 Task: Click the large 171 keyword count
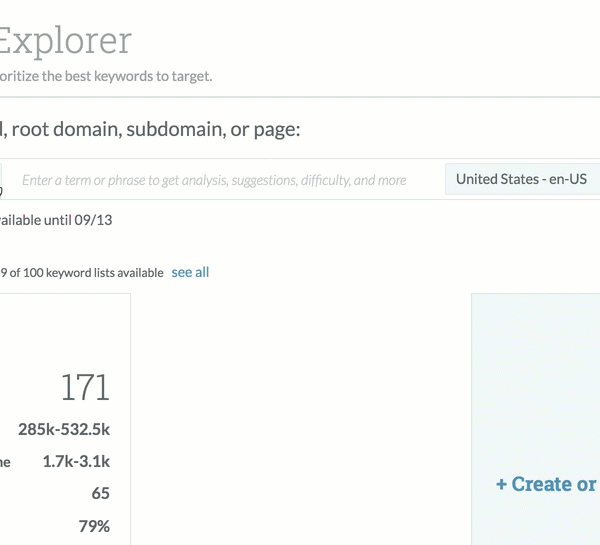pyautogui.click(x=85, y=387)
